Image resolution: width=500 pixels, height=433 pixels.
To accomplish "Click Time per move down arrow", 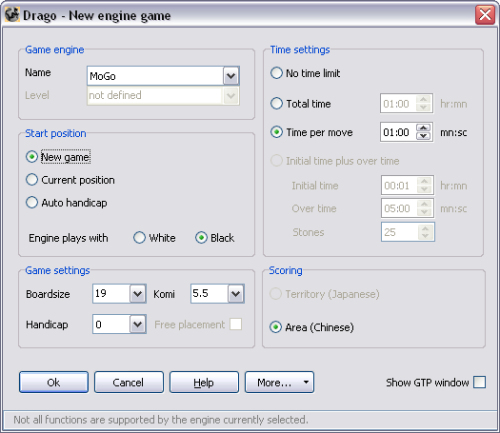I will 423,136.
